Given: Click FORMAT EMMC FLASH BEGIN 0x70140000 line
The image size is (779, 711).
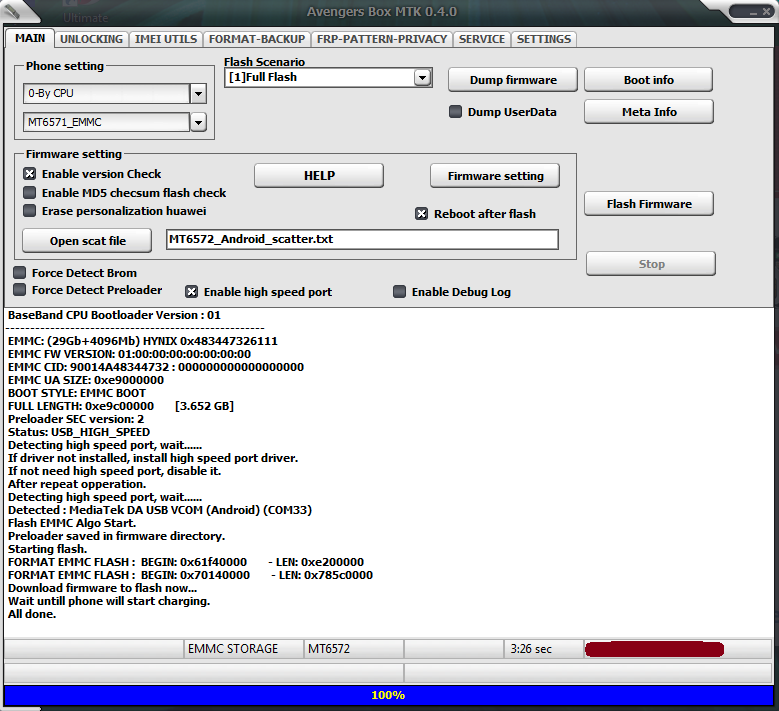Looking at the screenshot, I should tap(190, 575).
